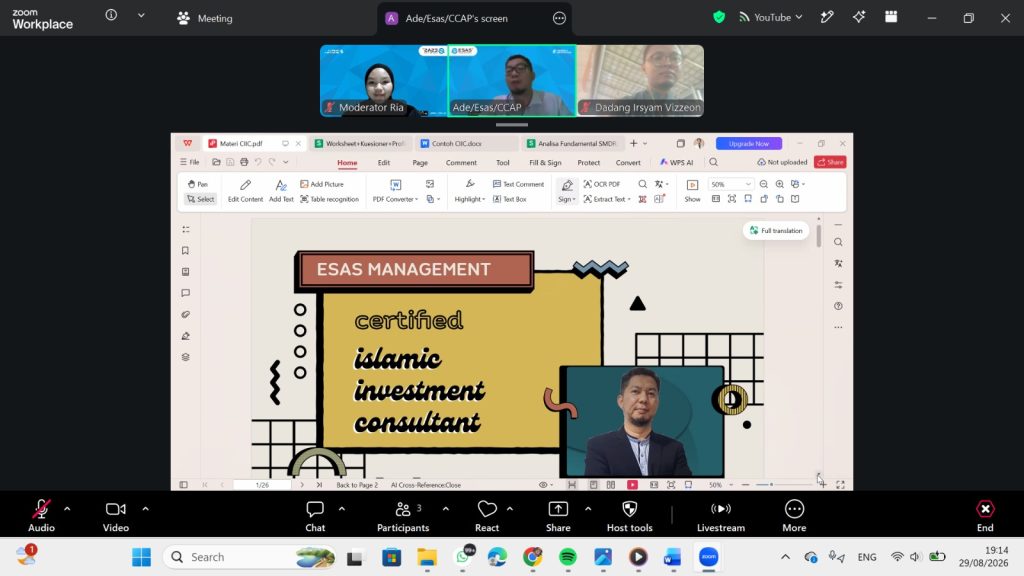Open layers panel in left sidebar

[185, 357]
